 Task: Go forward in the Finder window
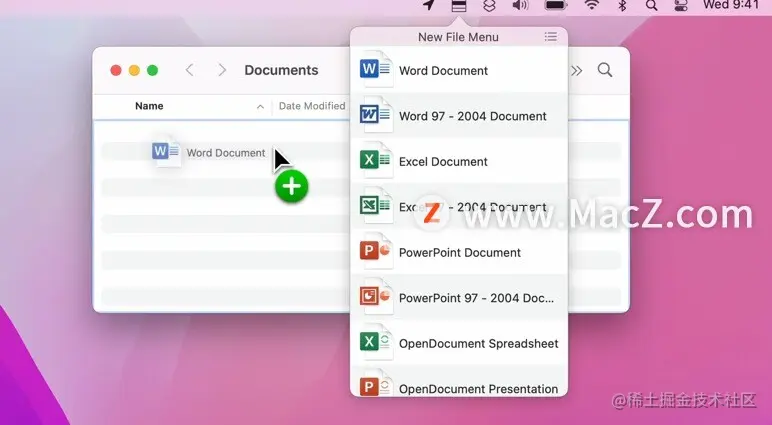click(x=222, y=70)
